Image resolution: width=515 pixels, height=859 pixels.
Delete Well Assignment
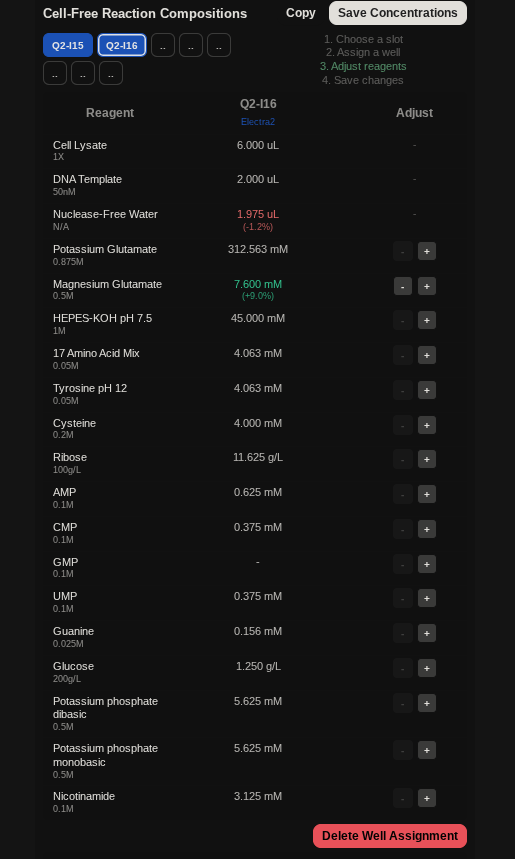390,836
